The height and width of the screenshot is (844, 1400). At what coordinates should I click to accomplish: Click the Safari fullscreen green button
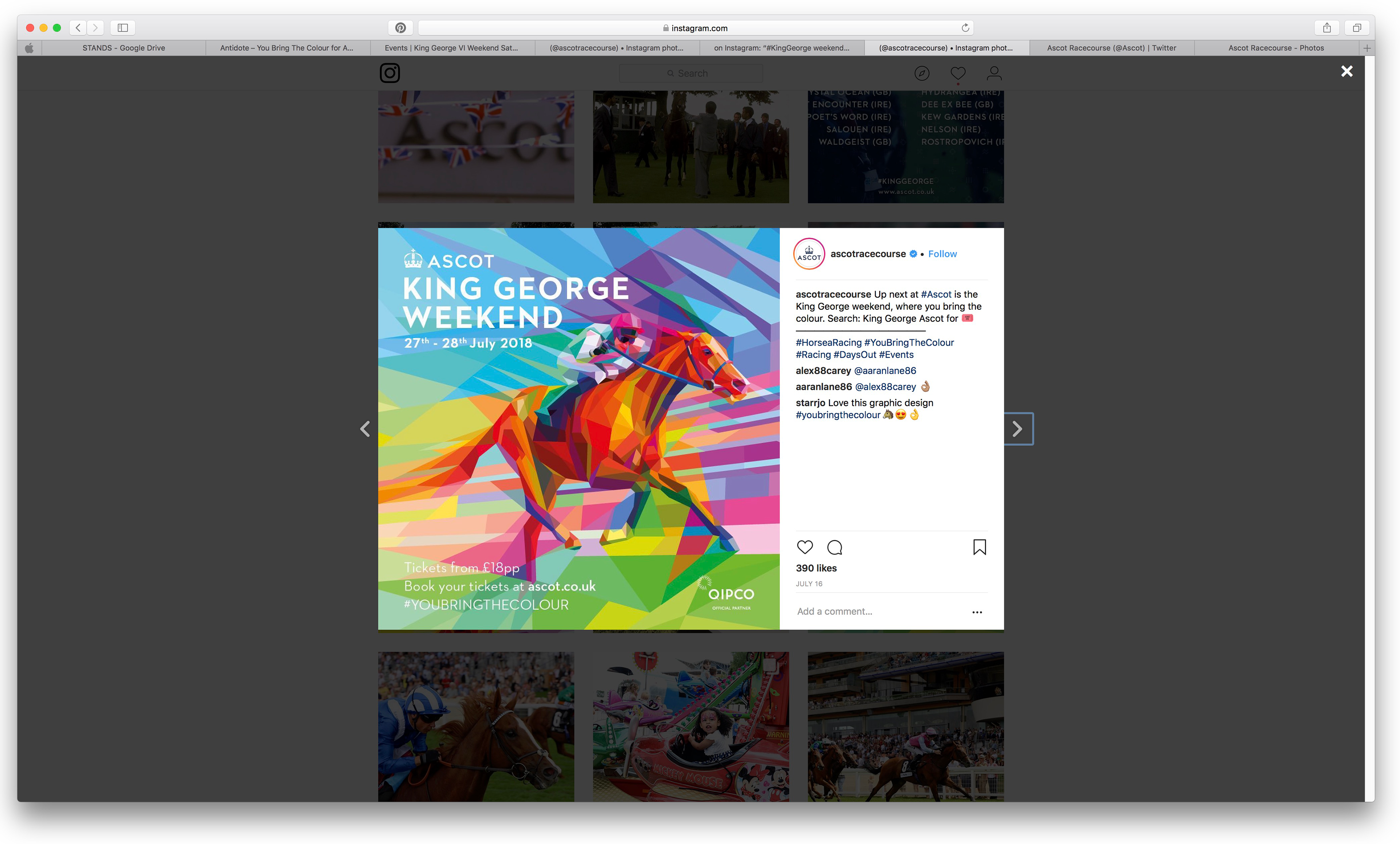pyautogui.click(x=57, y=27)
